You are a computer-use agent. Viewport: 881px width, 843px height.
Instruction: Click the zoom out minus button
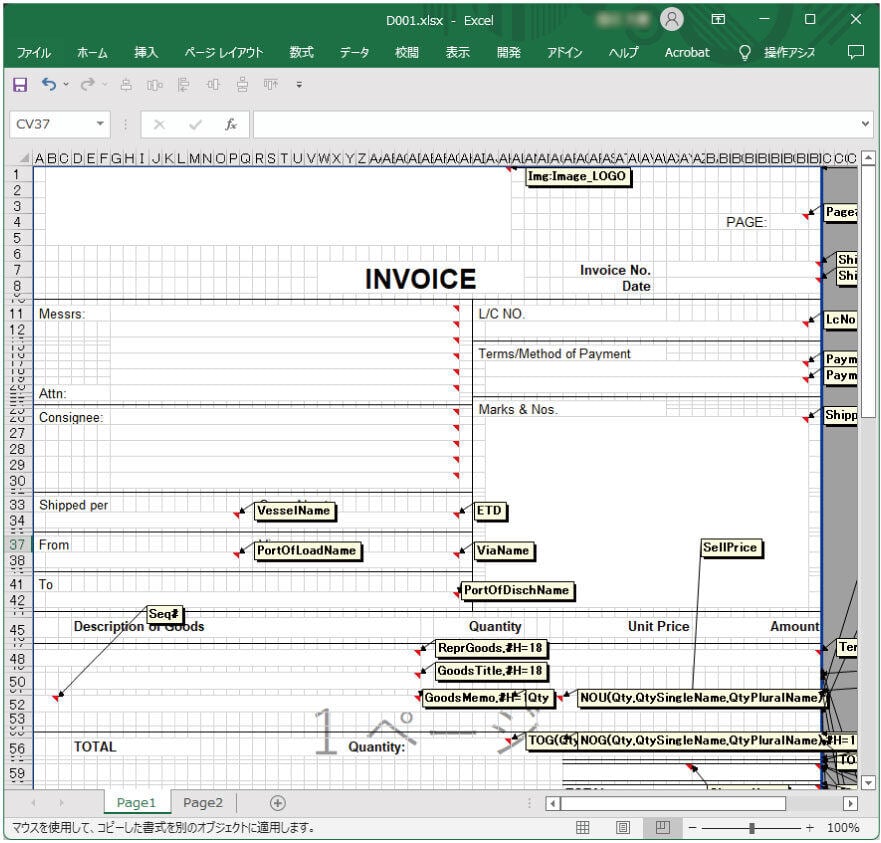coord(692,827)
